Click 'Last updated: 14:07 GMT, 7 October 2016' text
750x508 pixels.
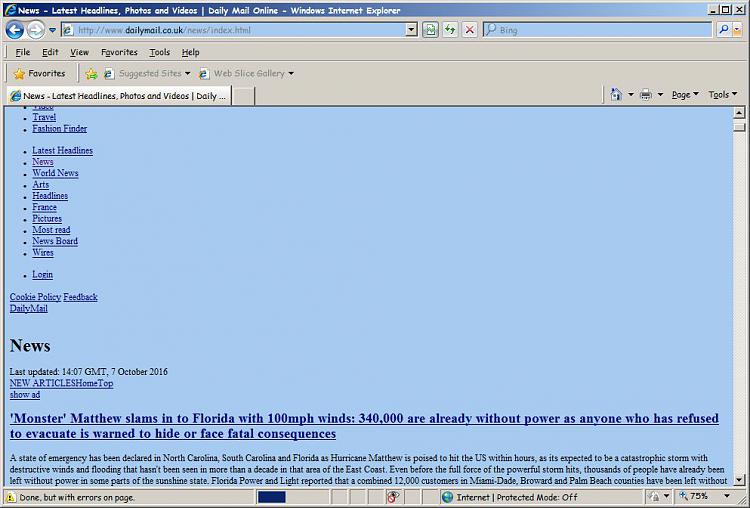[x=88, y=372]
